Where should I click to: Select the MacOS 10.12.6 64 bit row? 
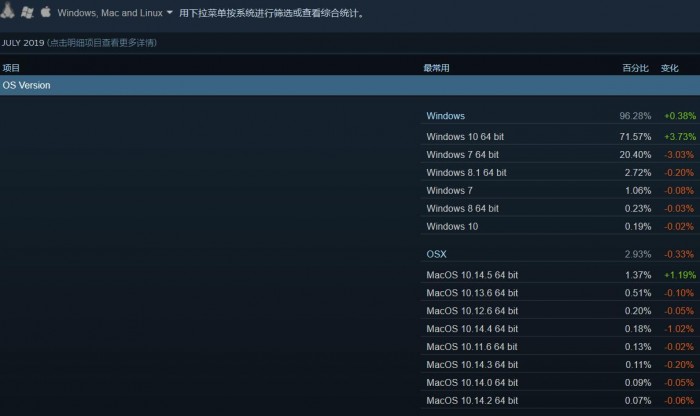(x=560, y=311)
